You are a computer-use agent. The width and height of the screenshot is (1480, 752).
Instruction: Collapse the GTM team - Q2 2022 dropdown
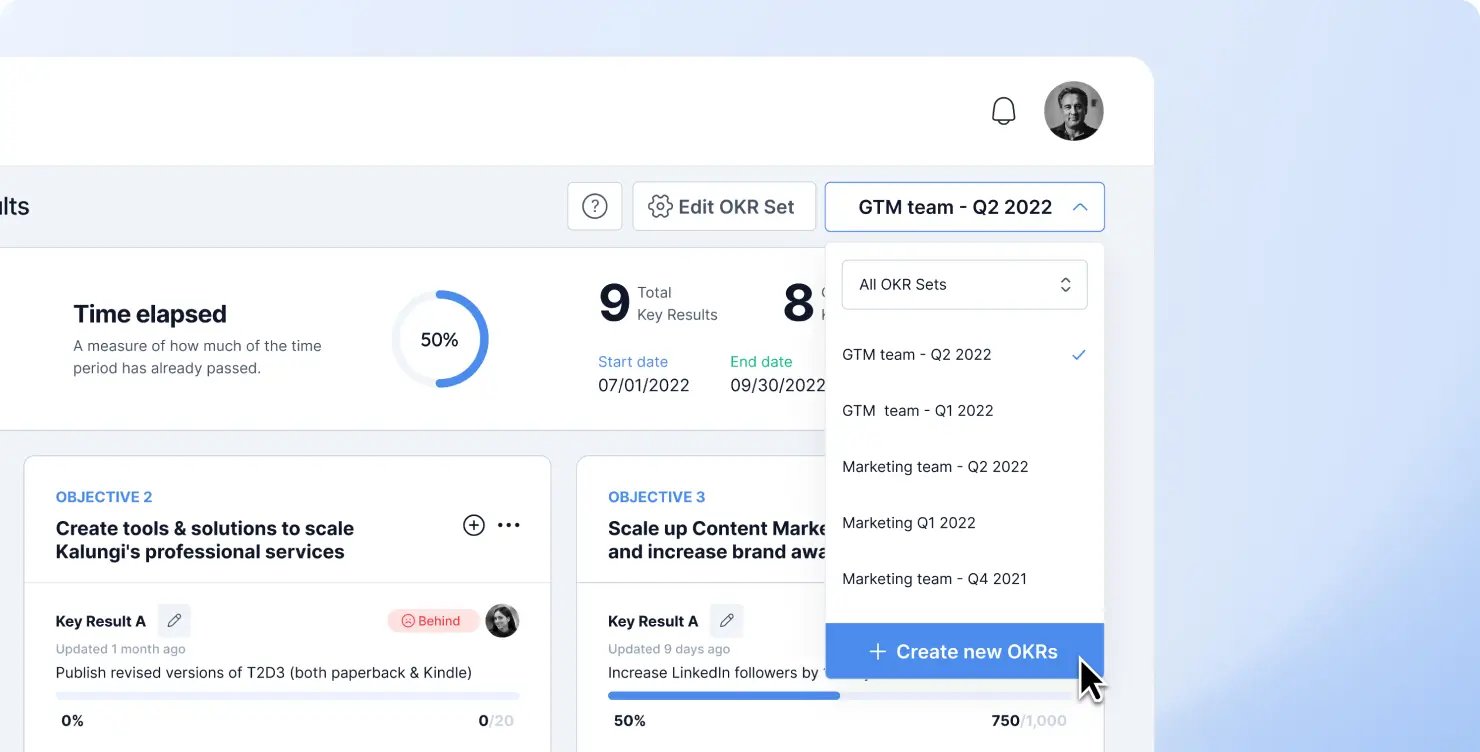1079,207
